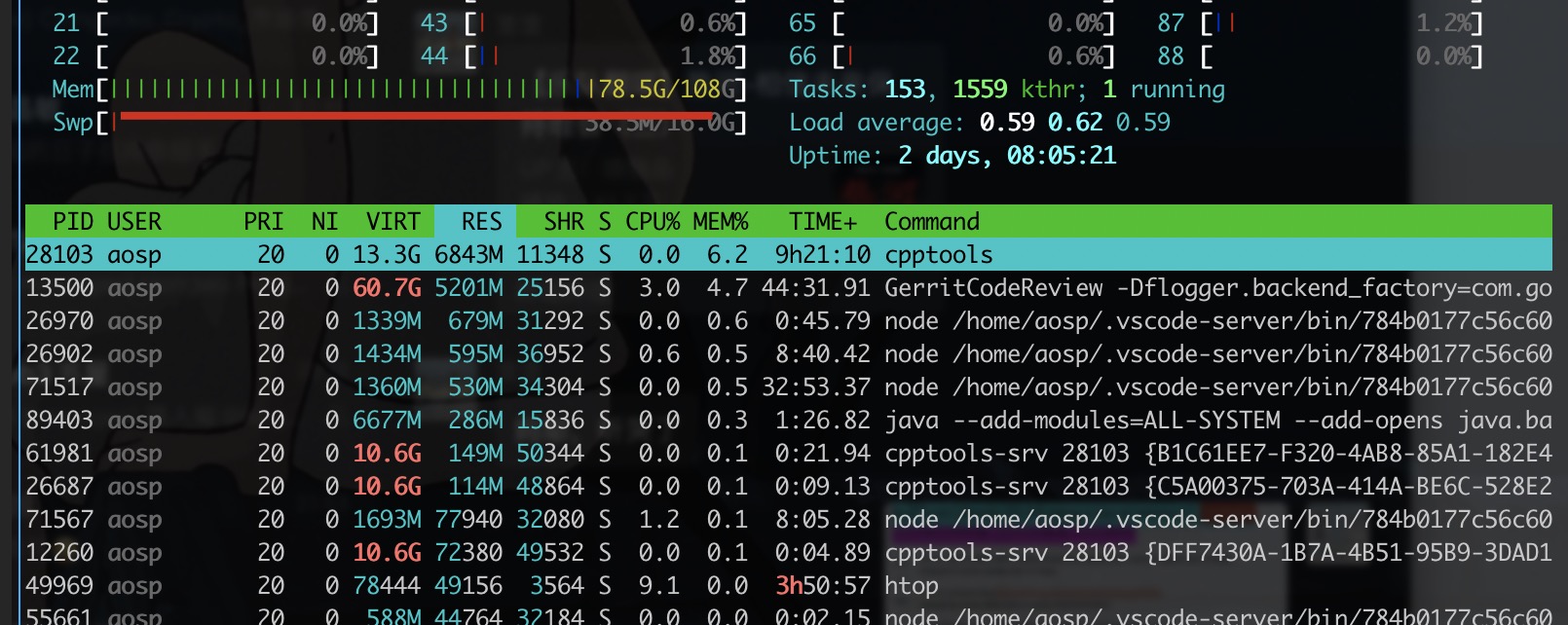Sort processes by the PID column header

73,222
